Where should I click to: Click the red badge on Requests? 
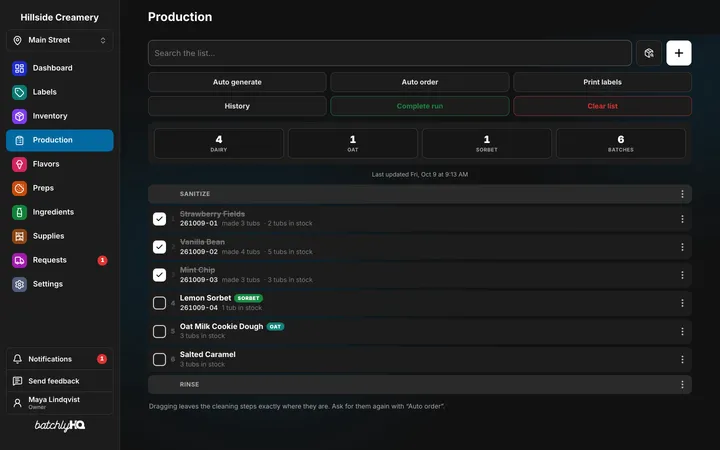pos(102,260)
